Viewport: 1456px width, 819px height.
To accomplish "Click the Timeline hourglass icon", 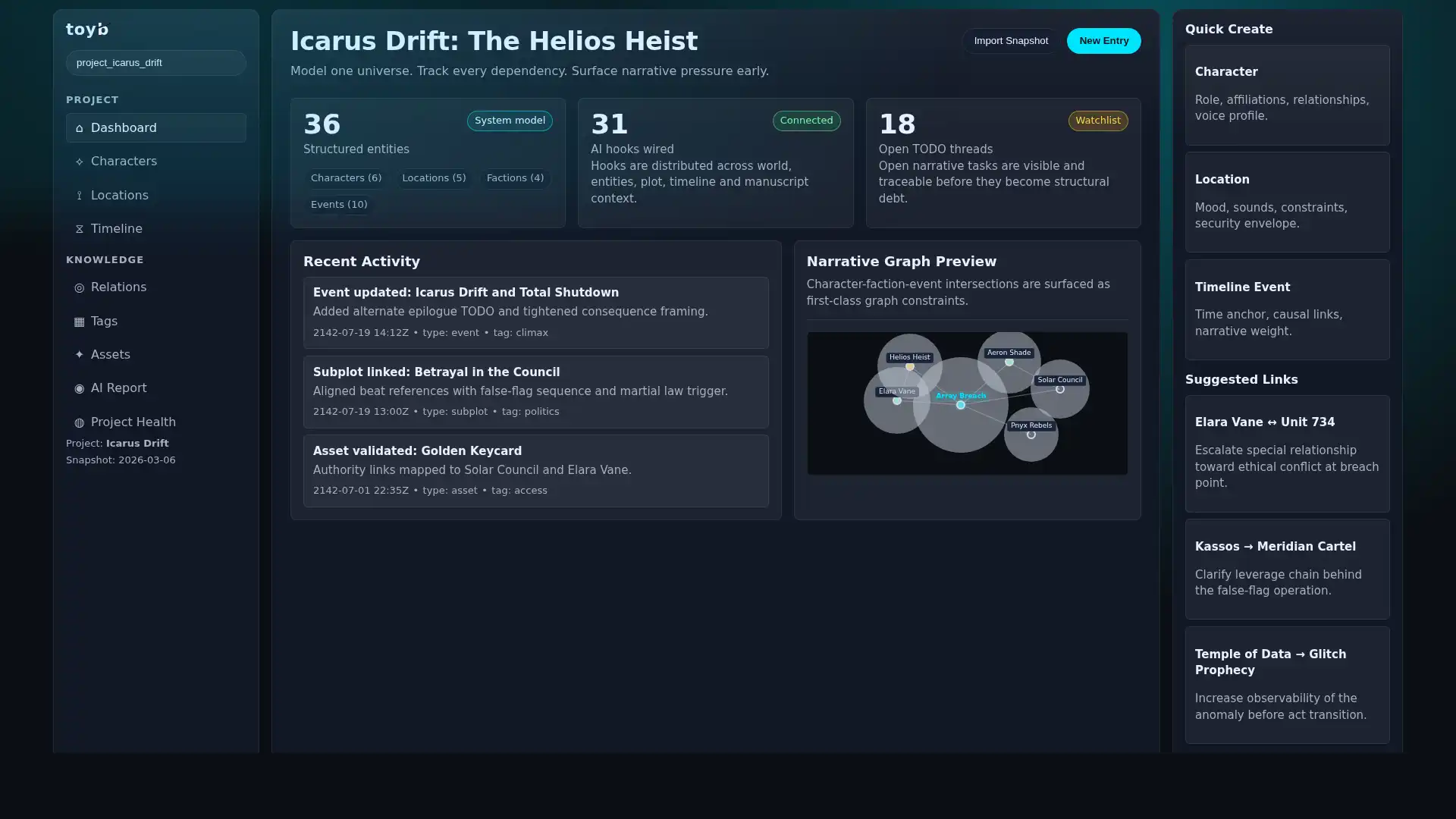I will [79, 229].
